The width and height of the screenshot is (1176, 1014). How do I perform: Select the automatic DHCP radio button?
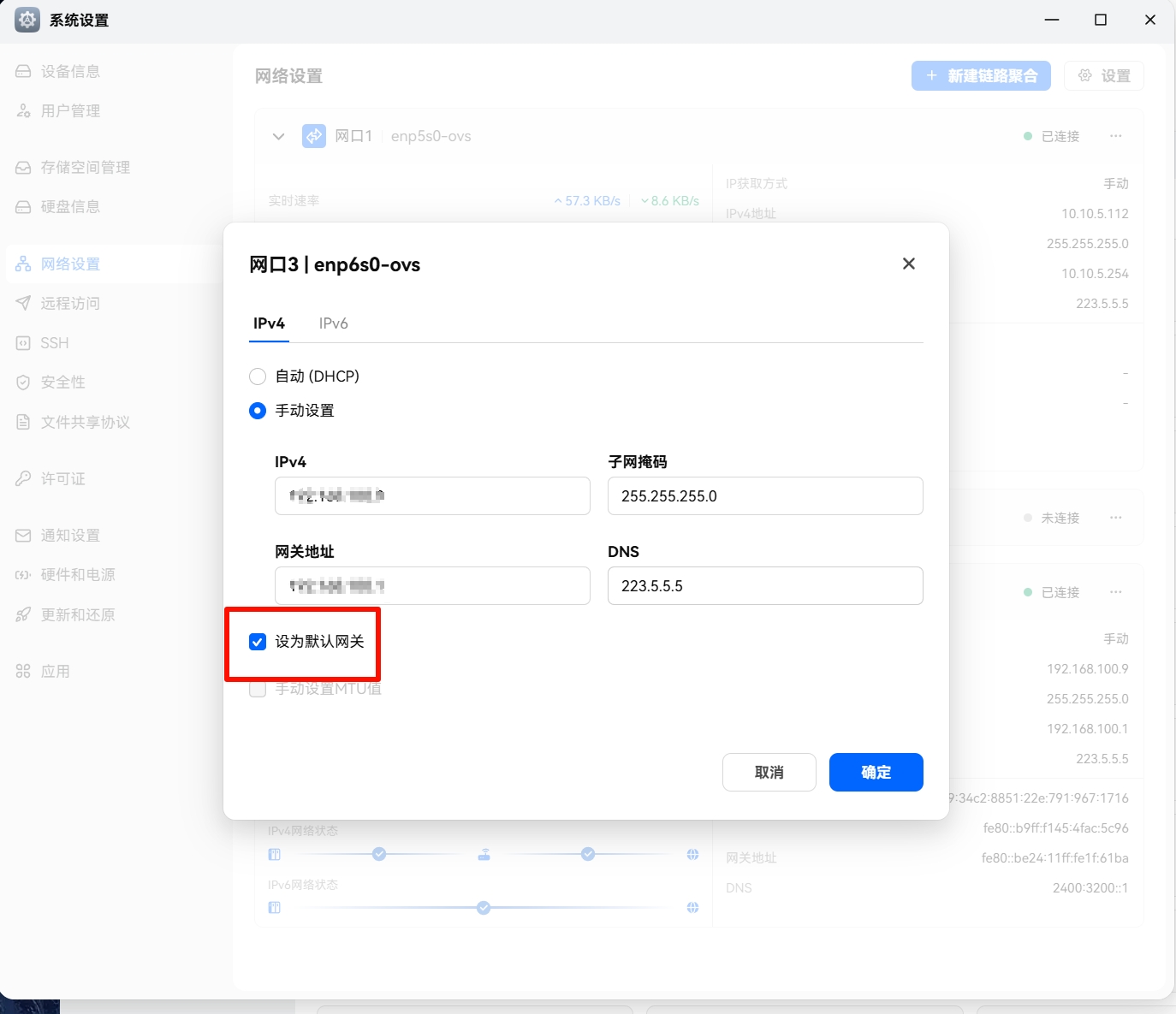tap(258, 377)
